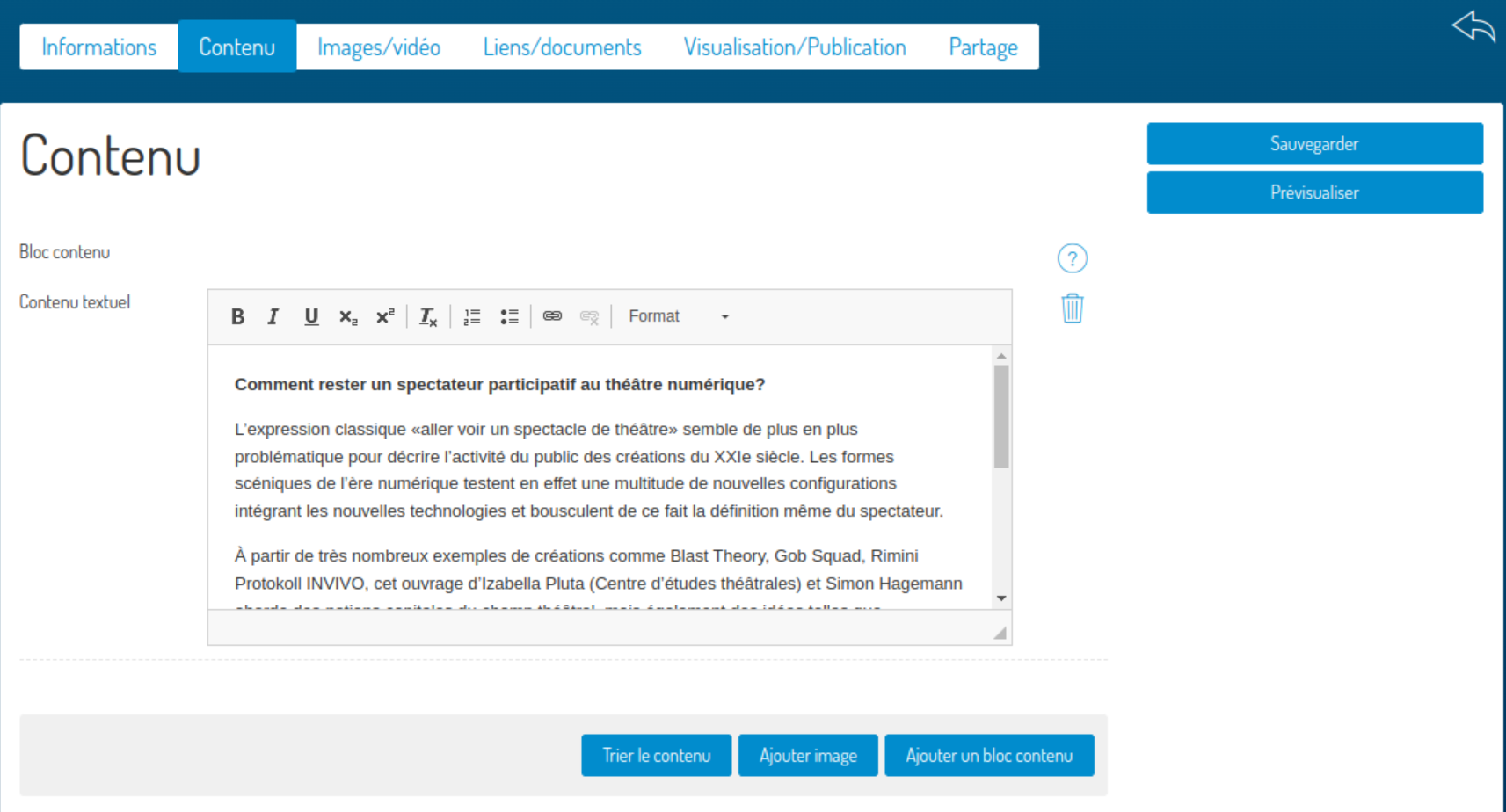Image resolution: width=1506 pixels, height=812 pixels.
Task: Go back using the return arrow
Action: (x=1473, y=26)
